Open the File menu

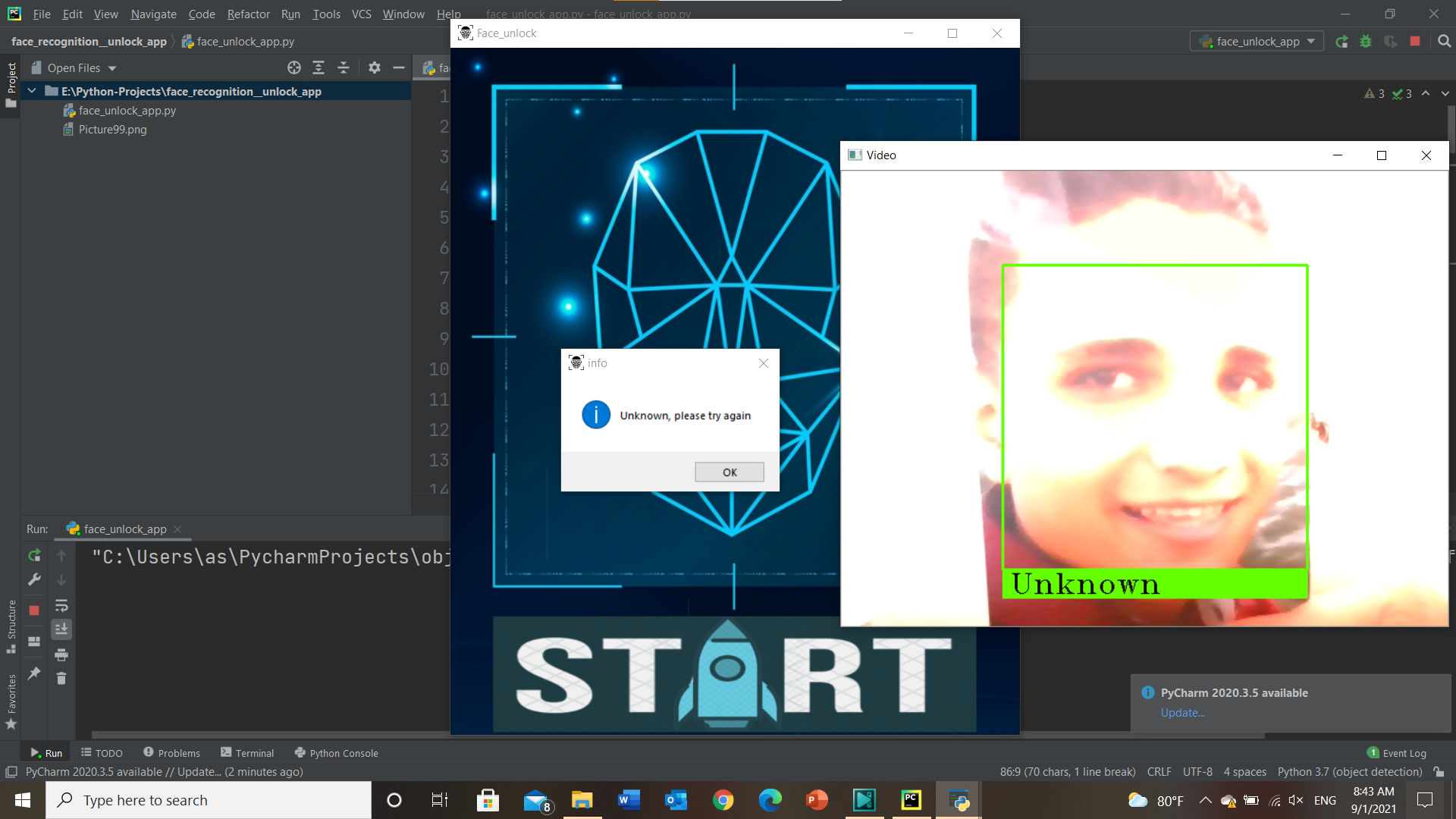(x=42, y=14)
